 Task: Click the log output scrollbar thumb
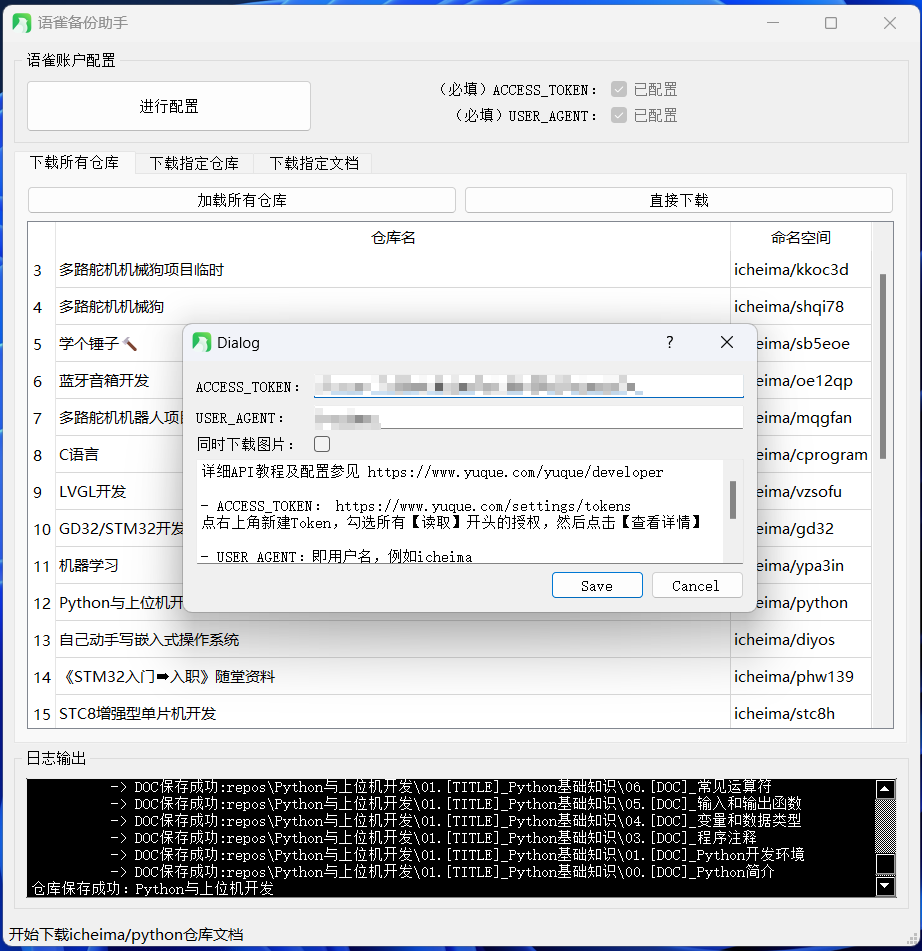[x=885, y=863]
